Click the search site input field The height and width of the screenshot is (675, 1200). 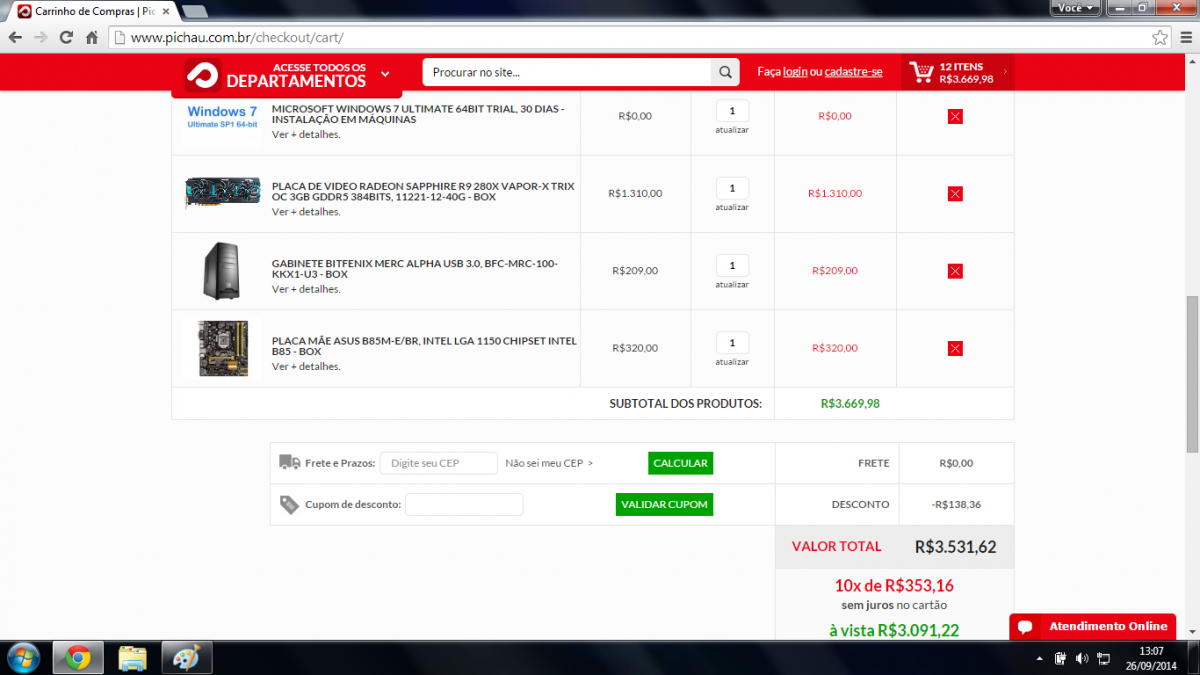point(567,72)
